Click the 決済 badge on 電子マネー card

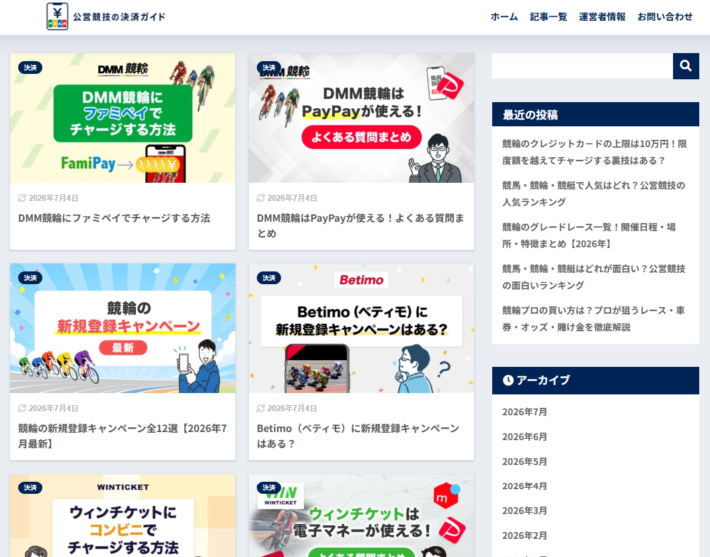pyautogui.click(x=269, y=488)
